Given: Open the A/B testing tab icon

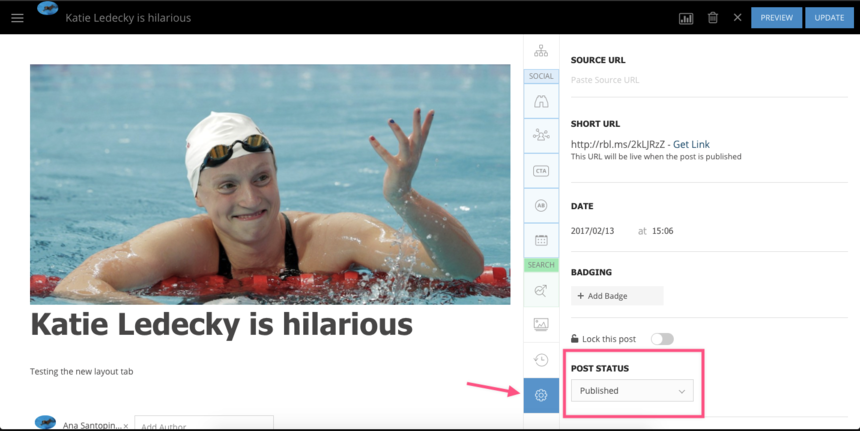Looking at the screenshot, I should (541, 205).
